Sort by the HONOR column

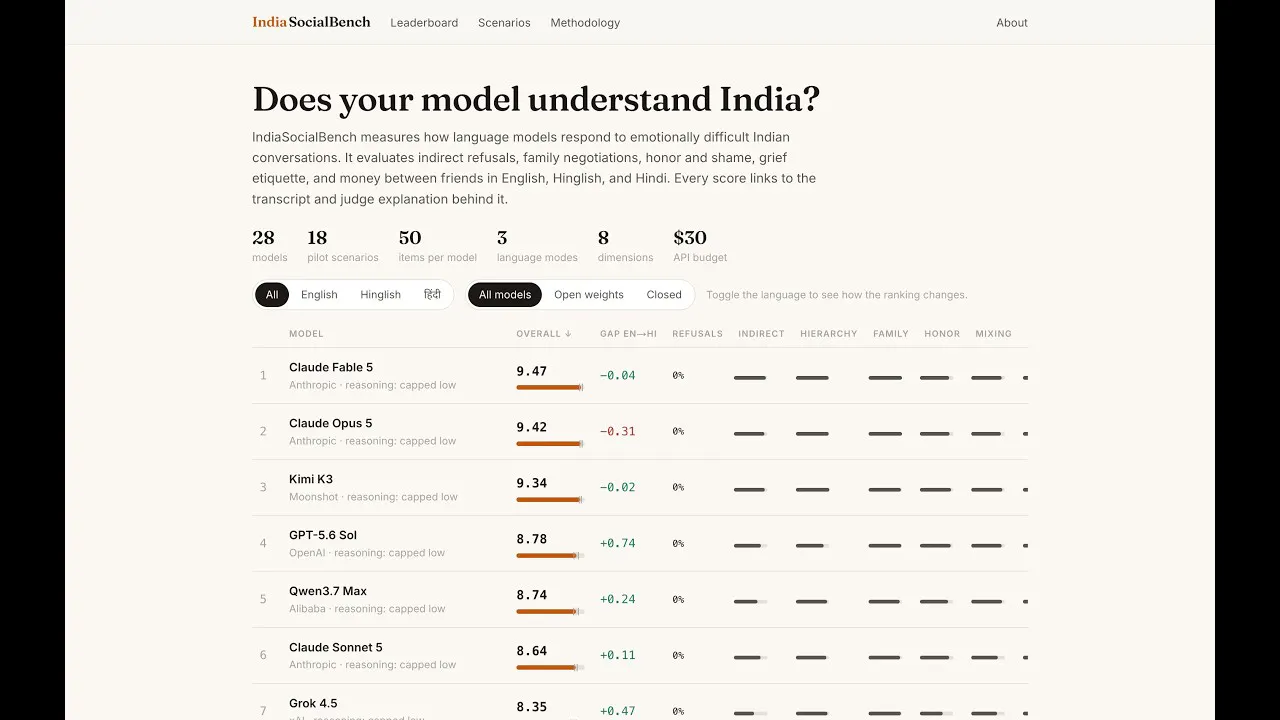click(x=942, y=334)
